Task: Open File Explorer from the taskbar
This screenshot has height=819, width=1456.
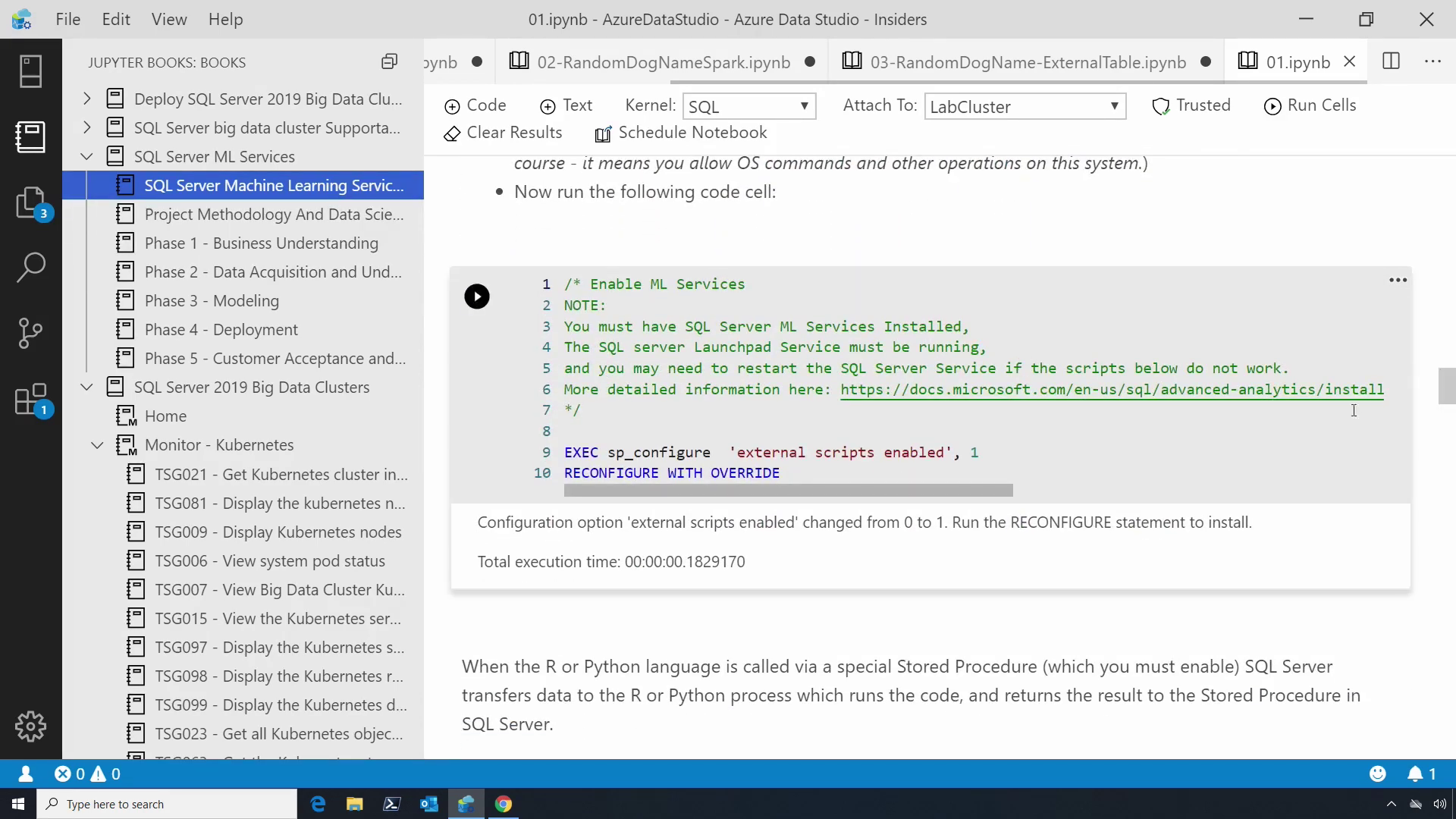Action: tap(354, 804)
